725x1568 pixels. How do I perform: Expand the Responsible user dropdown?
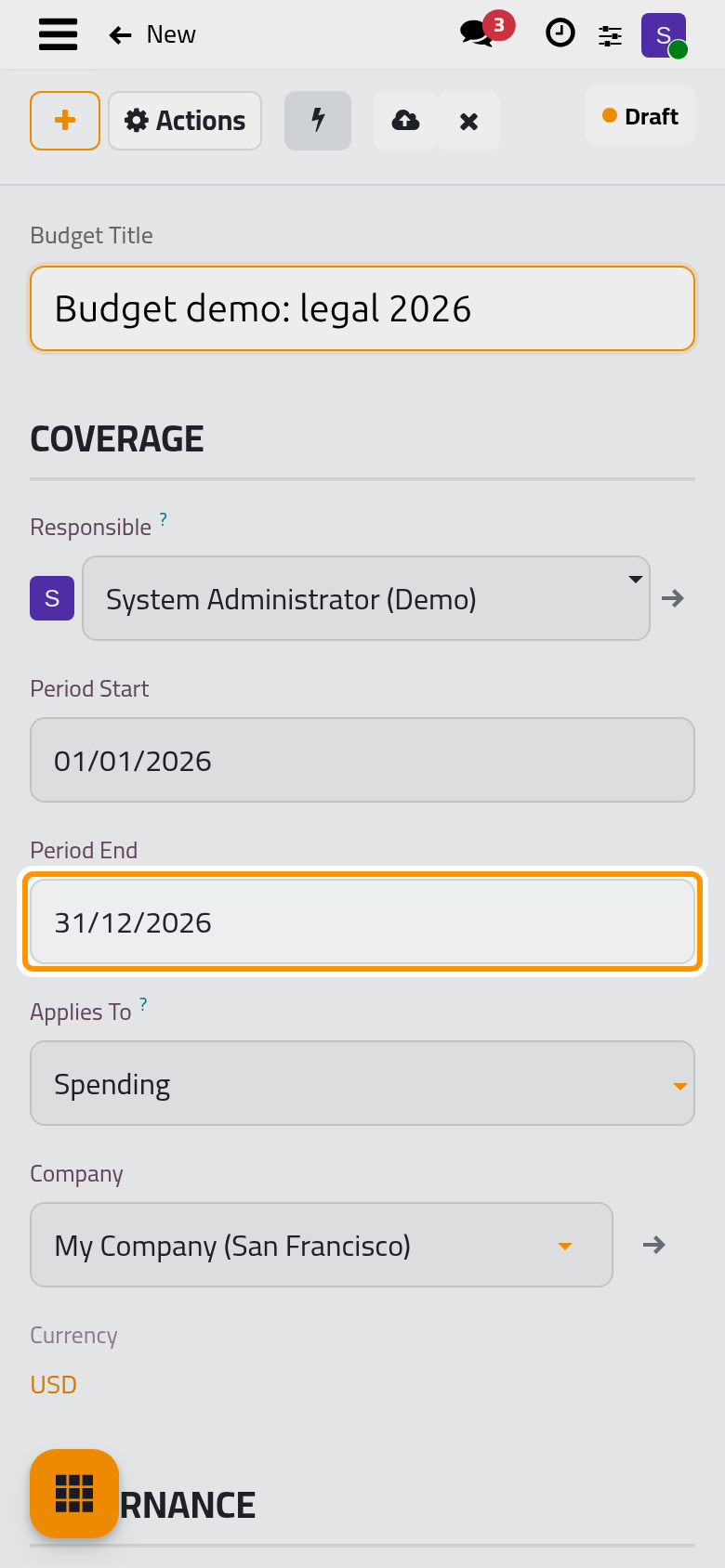tap(366, 598)
